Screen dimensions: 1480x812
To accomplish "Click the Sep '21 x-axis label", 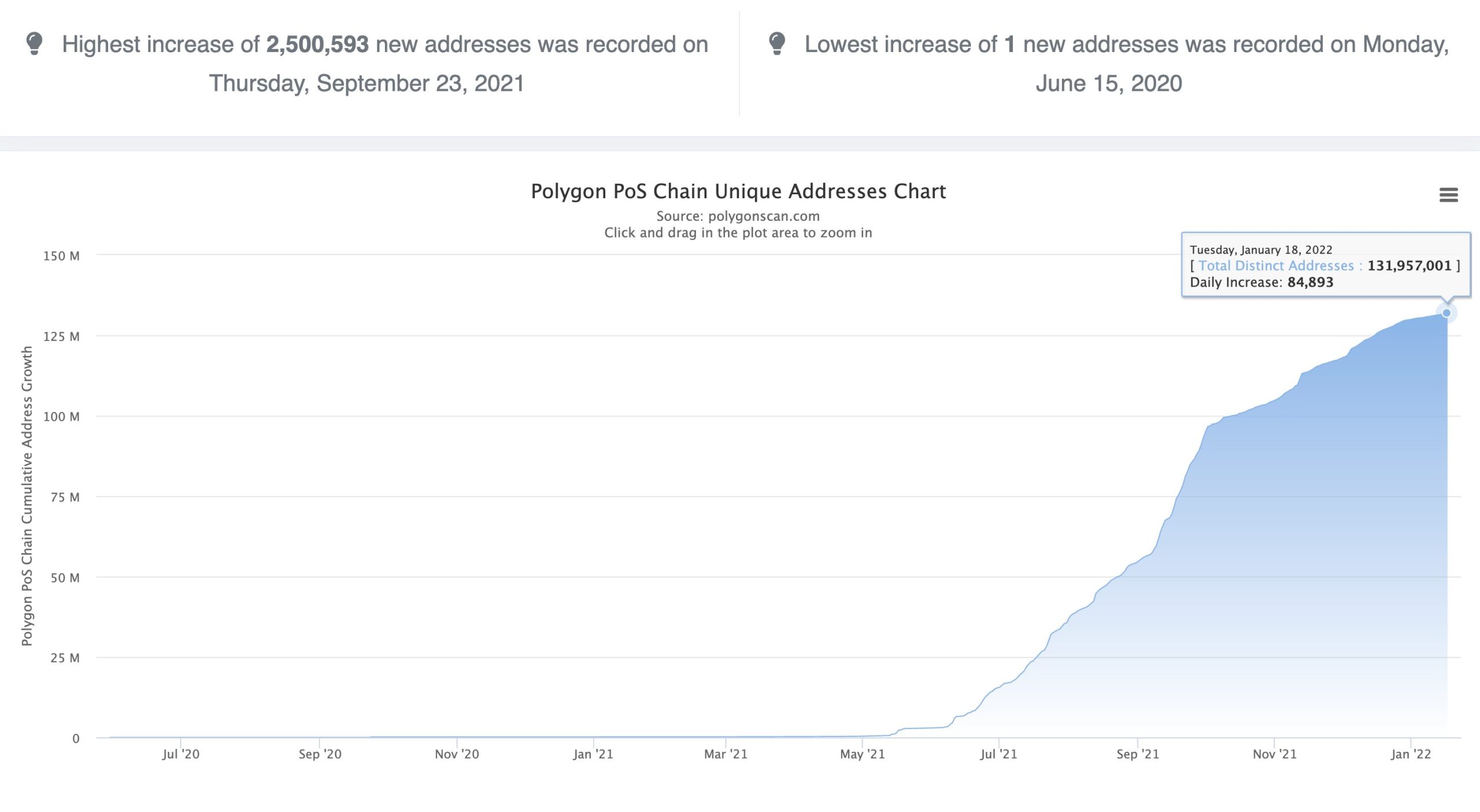I will pos(1137,754).
